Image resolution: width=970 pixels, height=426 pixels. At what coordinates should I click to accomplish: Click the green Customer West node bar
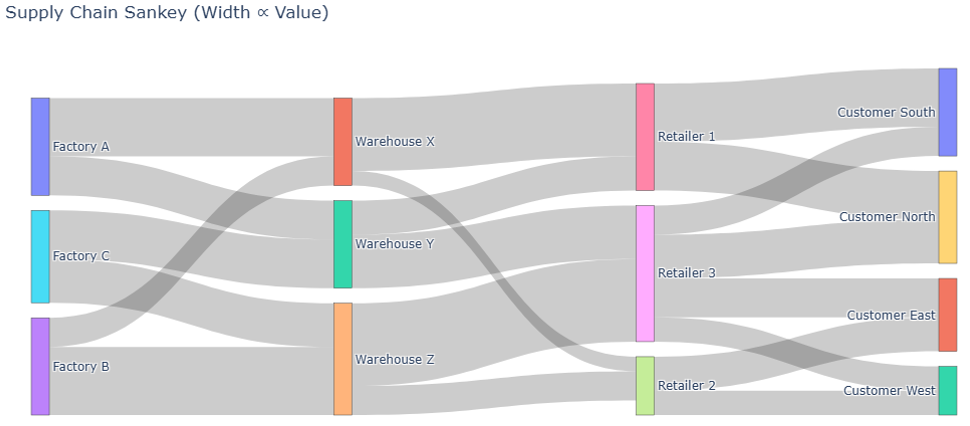948,391
